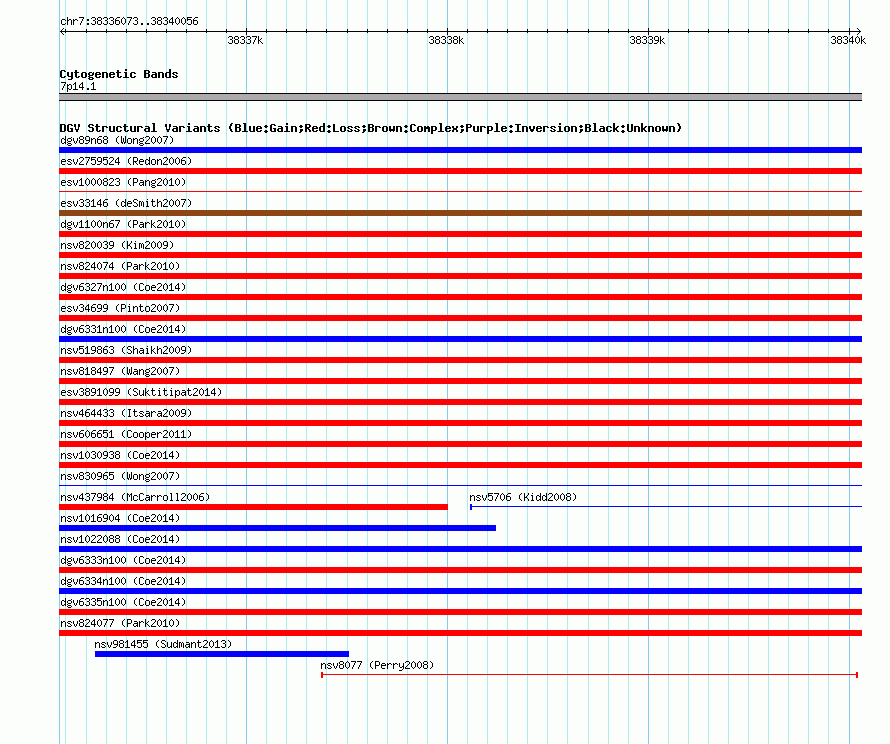Click the nsv8077 (Perry2008) label
Image resolution: width=890 pixels, height=744 pixels.
377,665
